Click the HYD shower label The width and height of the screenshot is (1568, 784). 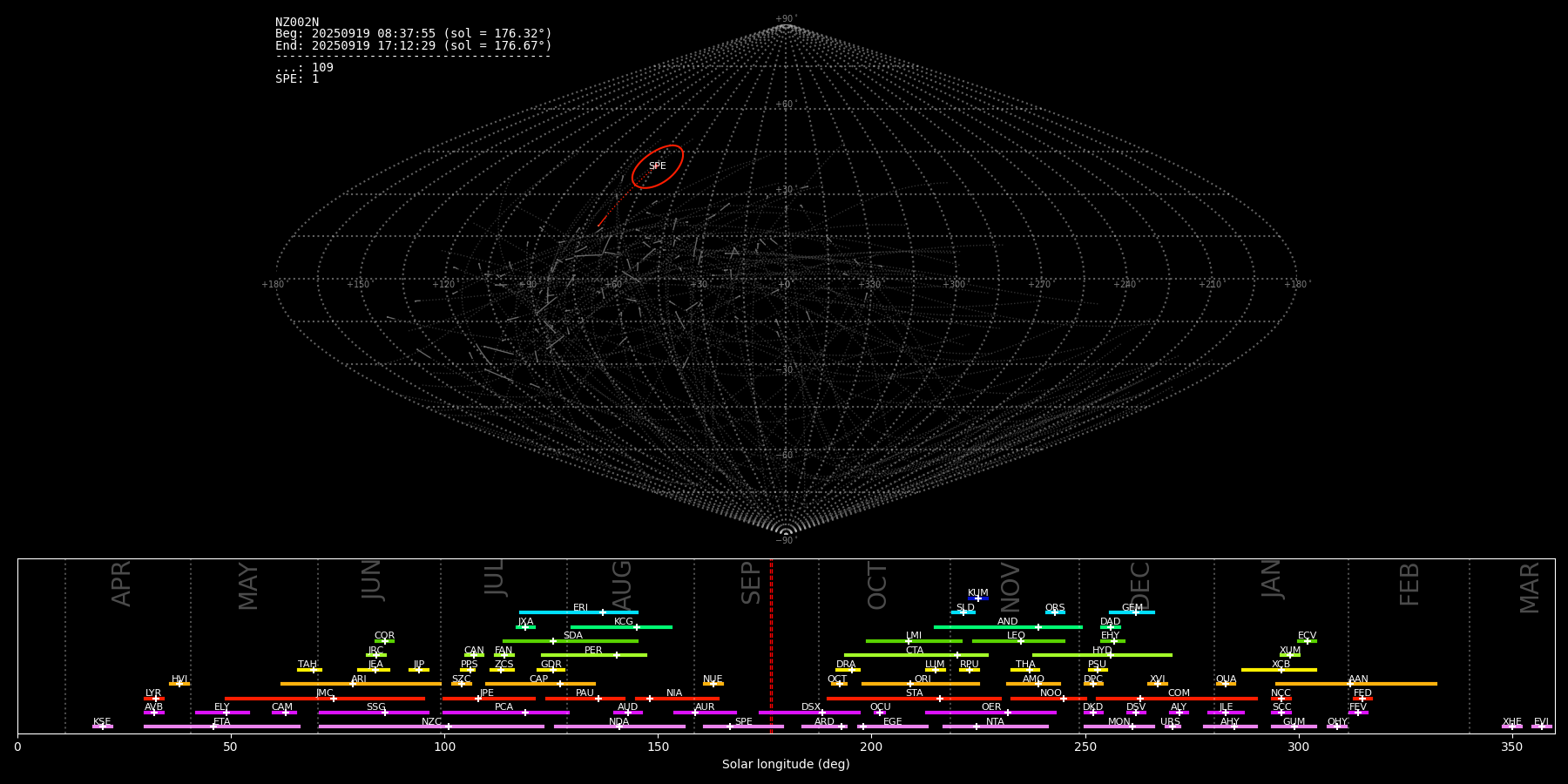pyautogui.click(x=1102, y=651)
